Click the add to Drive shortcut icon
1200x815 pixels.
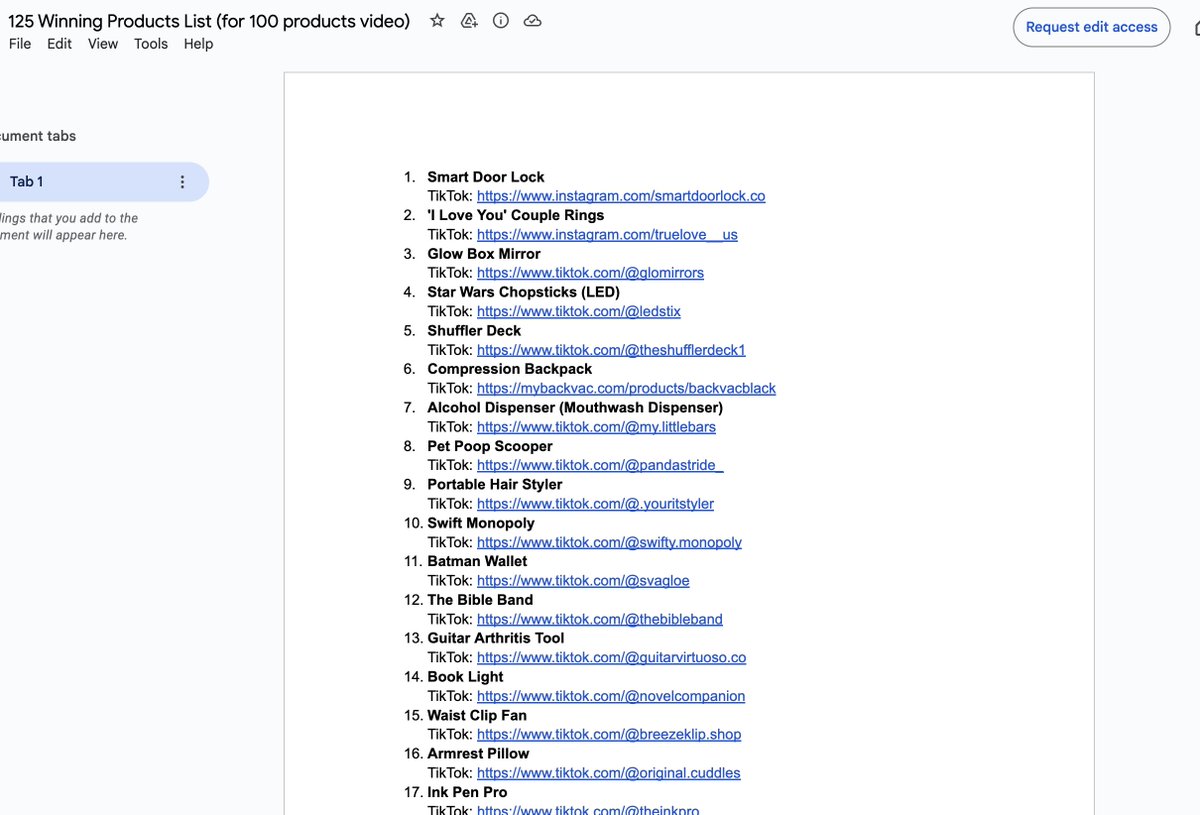[x=469, y=20]
